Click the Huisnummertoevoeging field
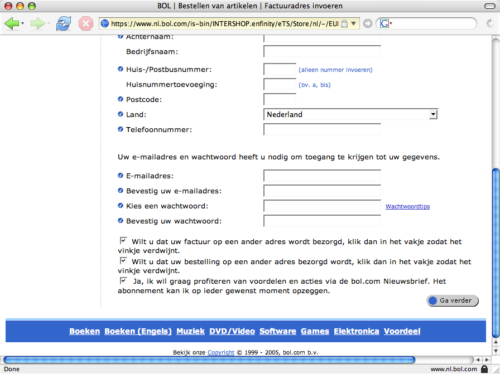The width and height of the screenshot is (500, 374). point(280,84)
